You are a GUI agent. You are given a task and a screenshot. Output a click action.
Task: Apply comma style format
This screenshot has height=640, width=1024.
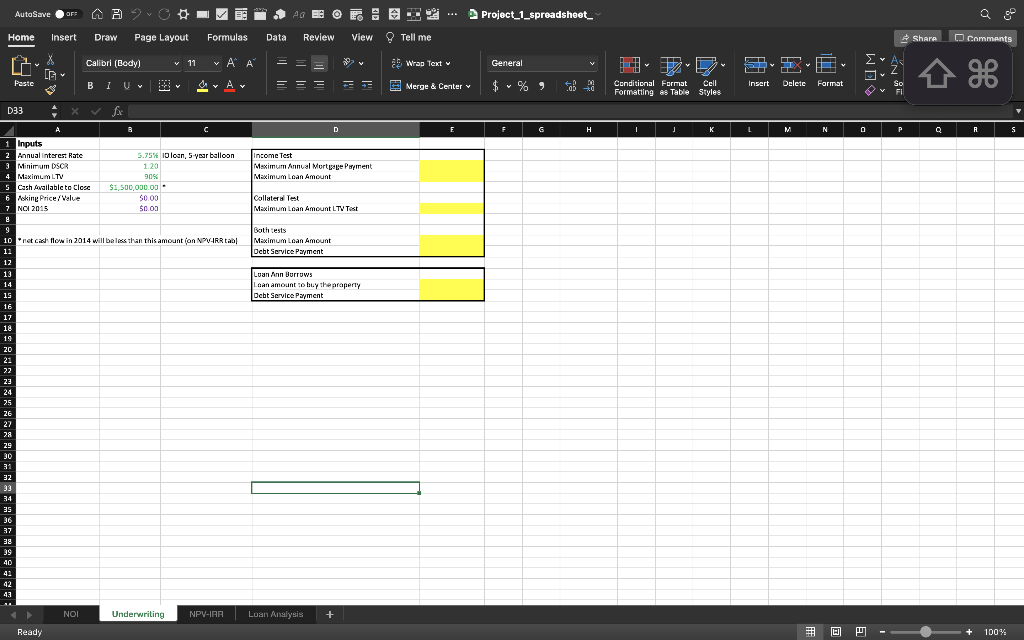click(x=541, y=86)
